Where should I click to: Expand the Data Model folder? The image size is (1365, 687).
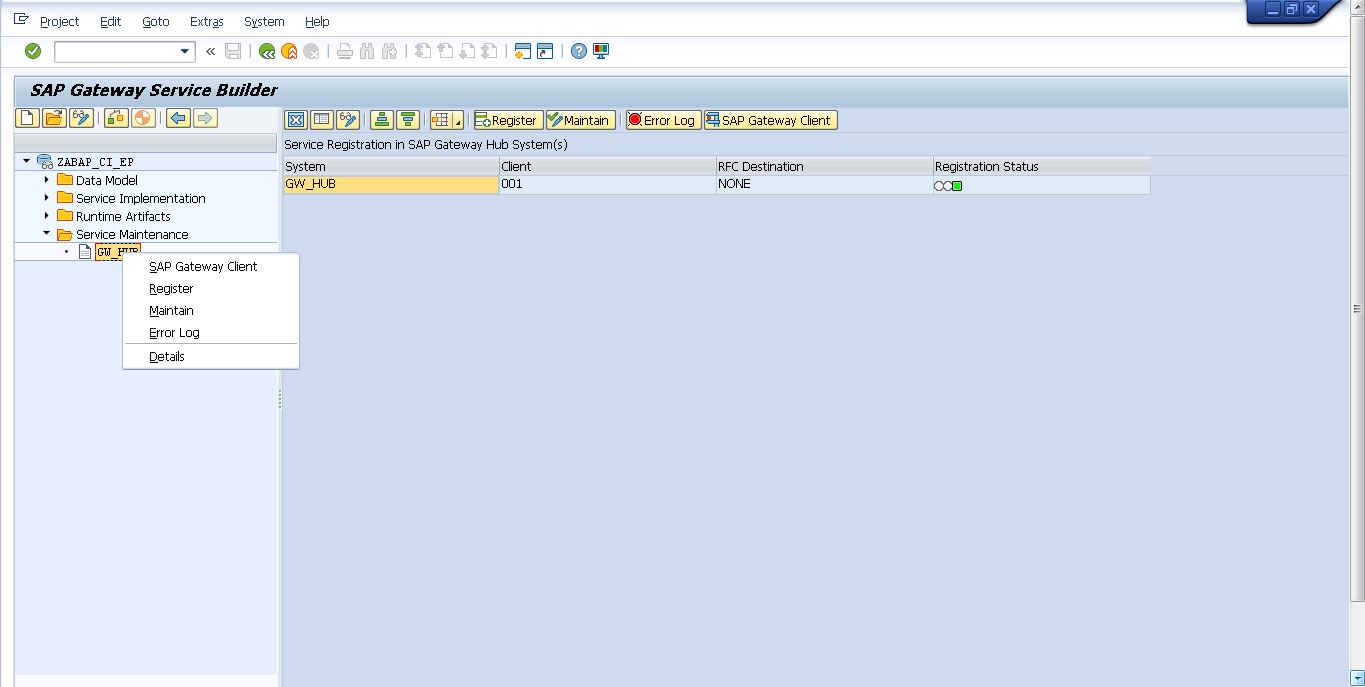(x=47, y=180)
